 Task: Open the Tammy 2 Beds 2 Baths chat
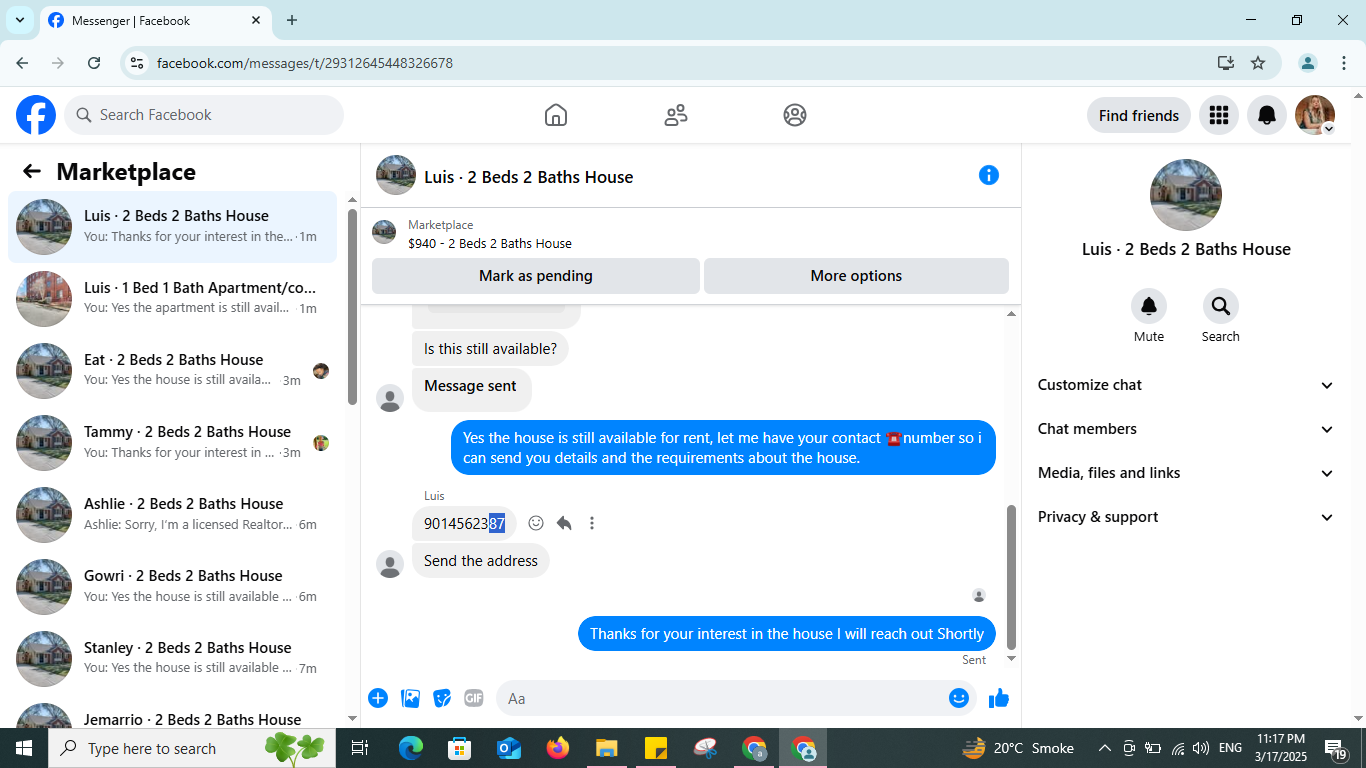172,443
